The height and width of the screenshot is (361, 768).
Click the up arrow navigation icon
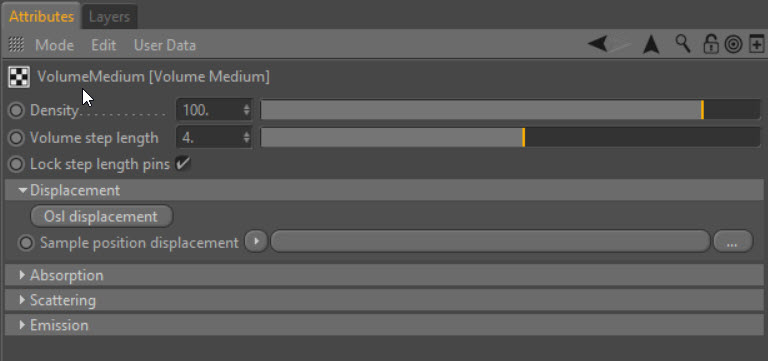tap(651, 45)
